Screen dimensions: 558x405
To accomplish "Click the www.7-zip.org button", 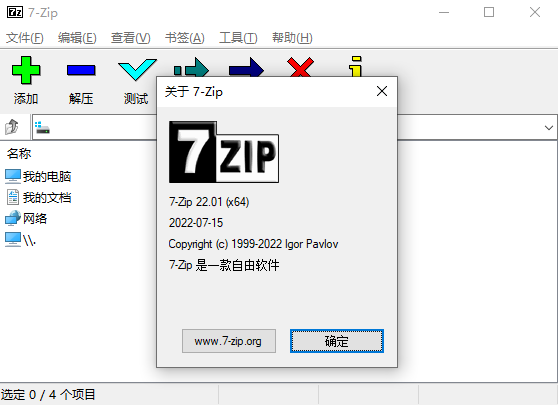I will click(x=229, y=341).
